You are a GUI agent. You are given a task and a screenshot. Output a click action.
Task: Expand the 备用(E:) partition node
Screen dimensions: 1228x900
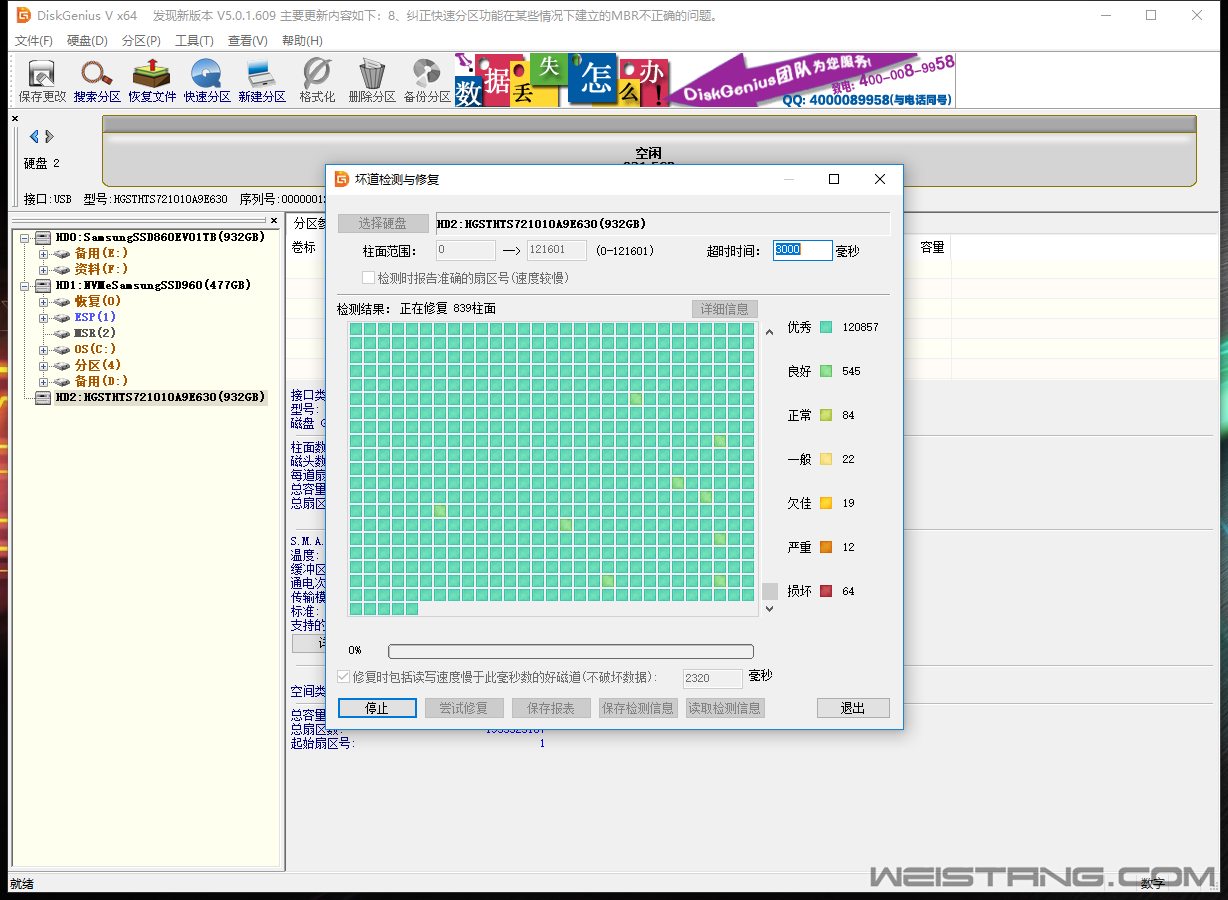(x=43, y=253)
